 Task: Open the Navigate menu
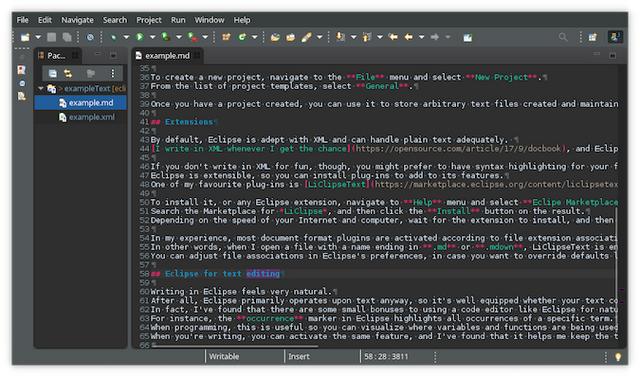(x=77, y=20)
